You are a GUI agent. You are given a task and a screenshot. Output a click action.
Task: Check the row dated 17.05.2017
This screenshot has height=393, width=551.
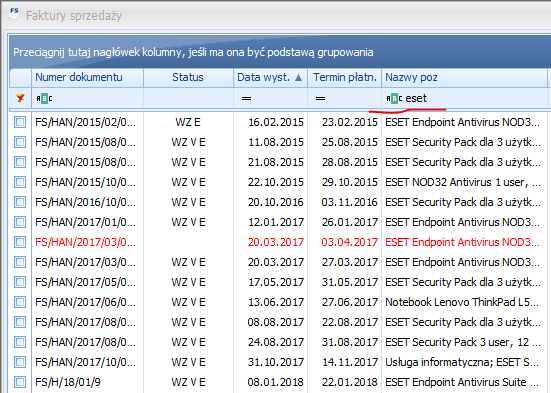tap(20, 282)
